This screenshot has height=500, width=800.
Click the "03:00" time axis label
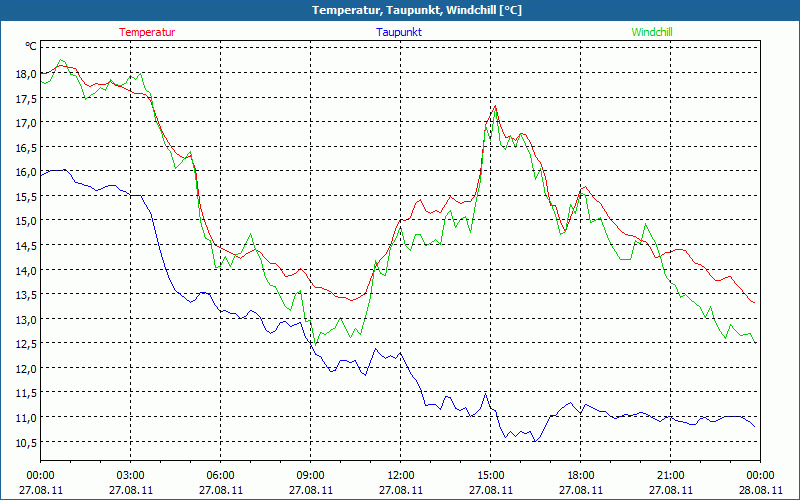(x=131, y=476)
